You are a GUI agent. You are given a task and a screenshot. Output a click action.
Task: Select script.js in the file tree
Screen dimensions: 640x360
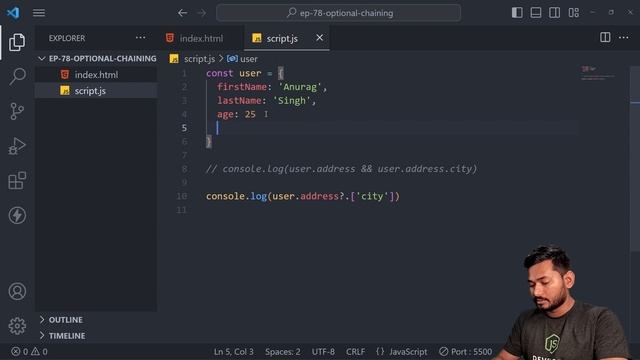(x=96, y=91)
